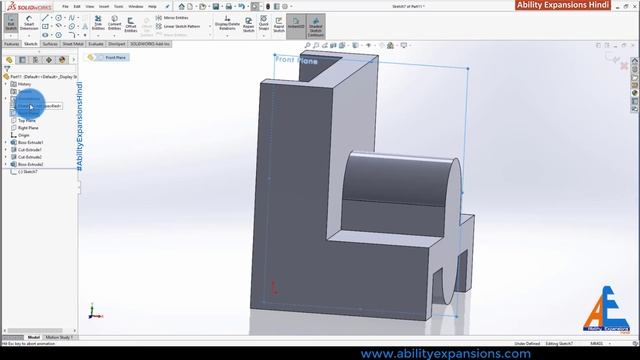Screen dimensions: 640x360
Task: Open the Help menu
Action: click(152, 7)
